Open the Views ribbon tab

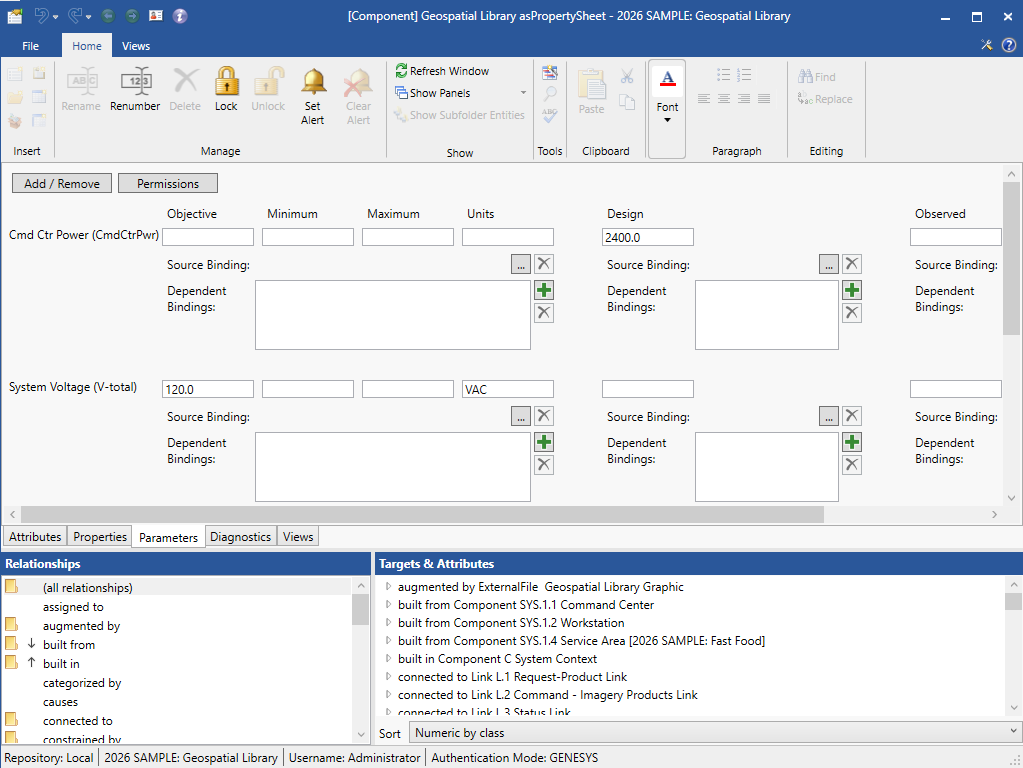click(136, 46)
